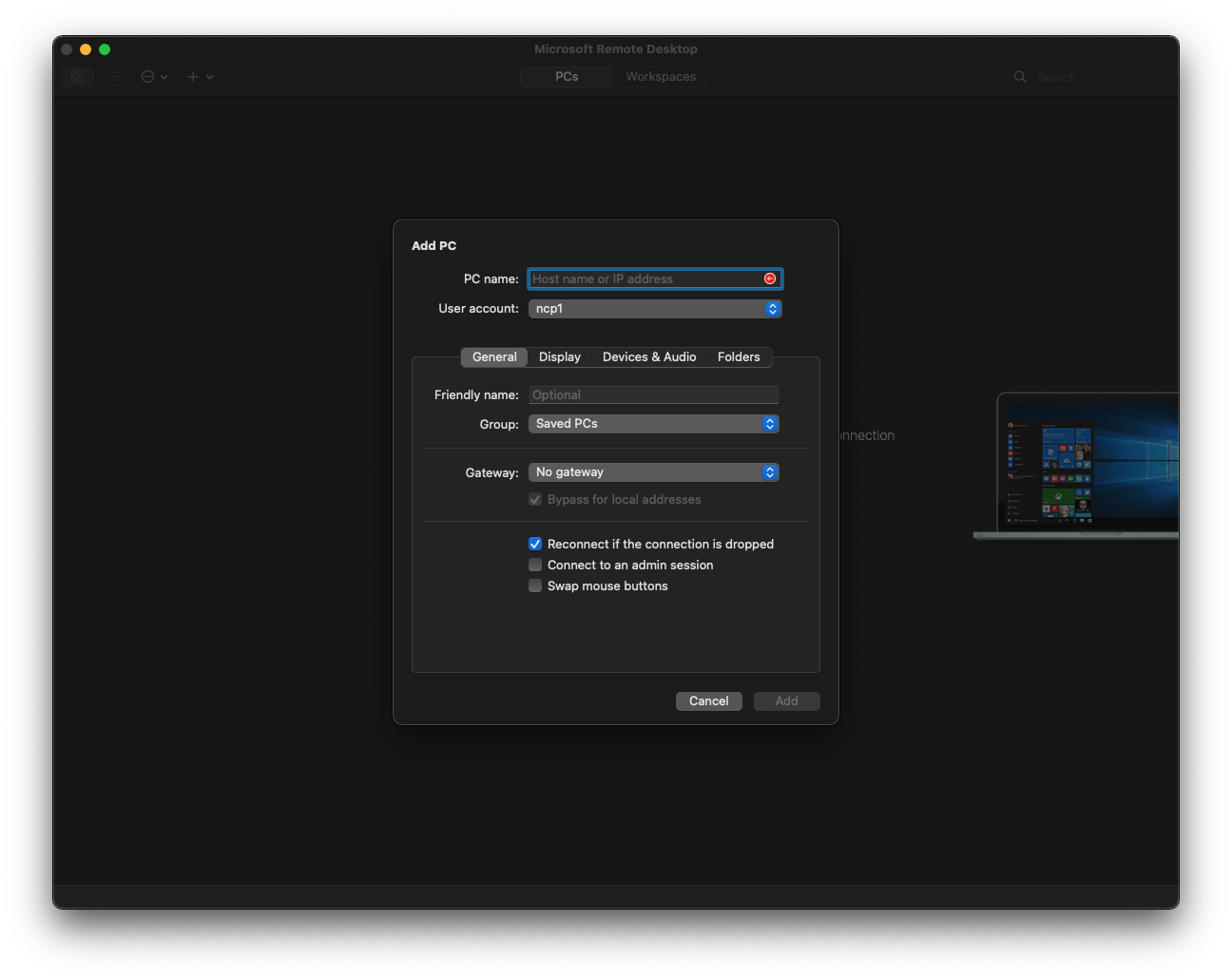The width and height of the screenshot is (1232, 979).
Task: Open the User account dropdown showing ncp1
Action: (x=655, y=309)
